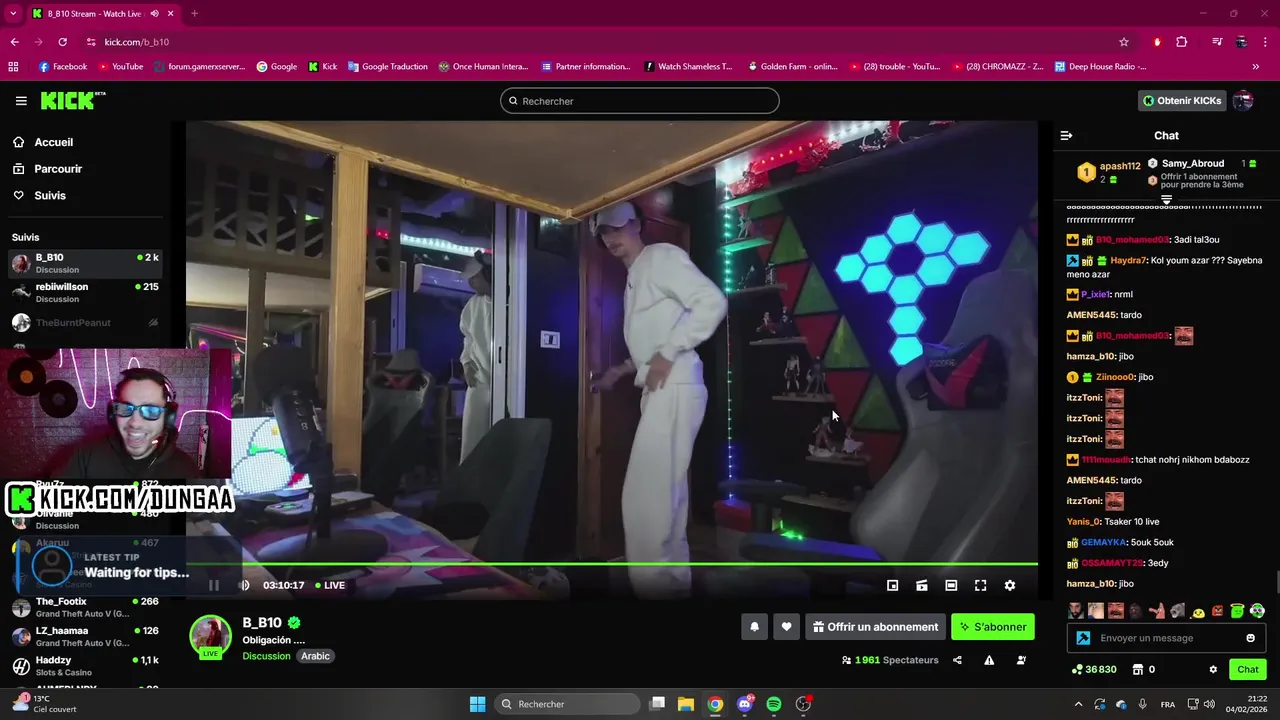Open chat settings gear
1280x720 pixels.
pyautogui.click(x=1213, y=669)
